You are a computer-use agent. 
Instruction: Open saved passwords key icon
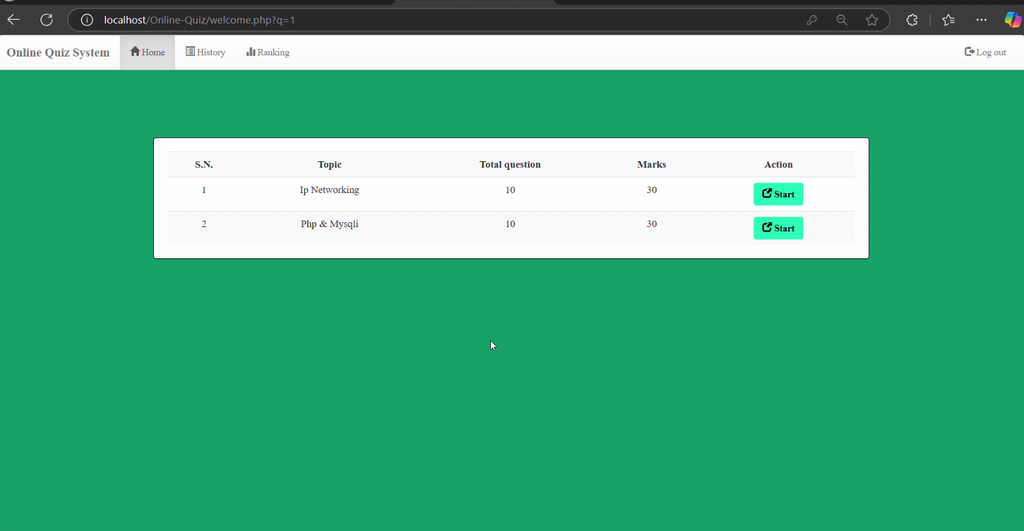point(812,20)
